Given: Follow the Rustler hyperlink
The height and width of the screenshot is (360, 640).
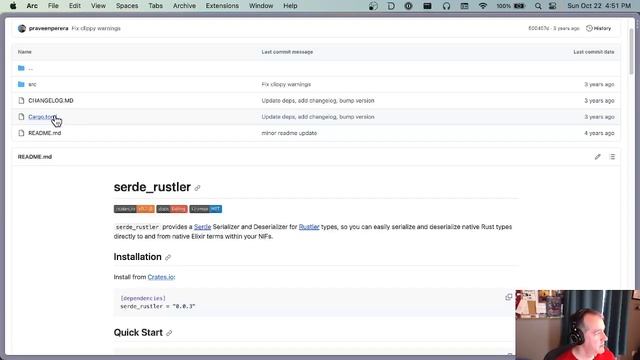Looking at the screenshot, I should [309, 227].
